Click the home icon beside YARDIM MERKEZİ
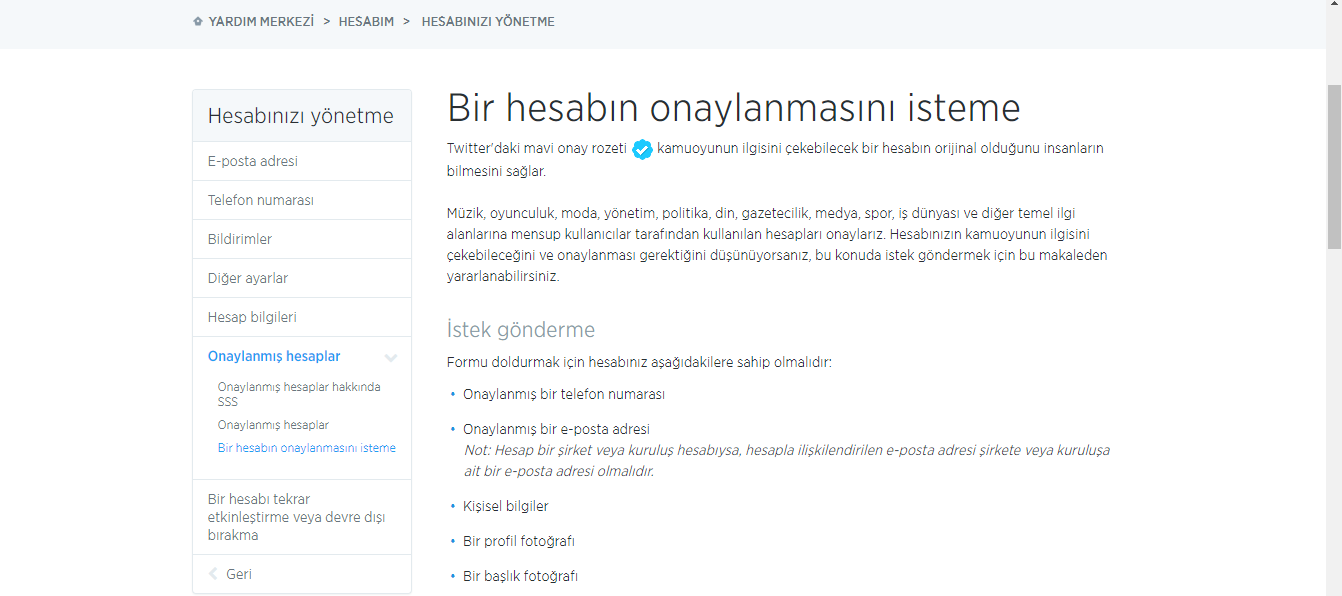Screen dimensions: 1342x596 pyautogui.click(x=198, y=21)
